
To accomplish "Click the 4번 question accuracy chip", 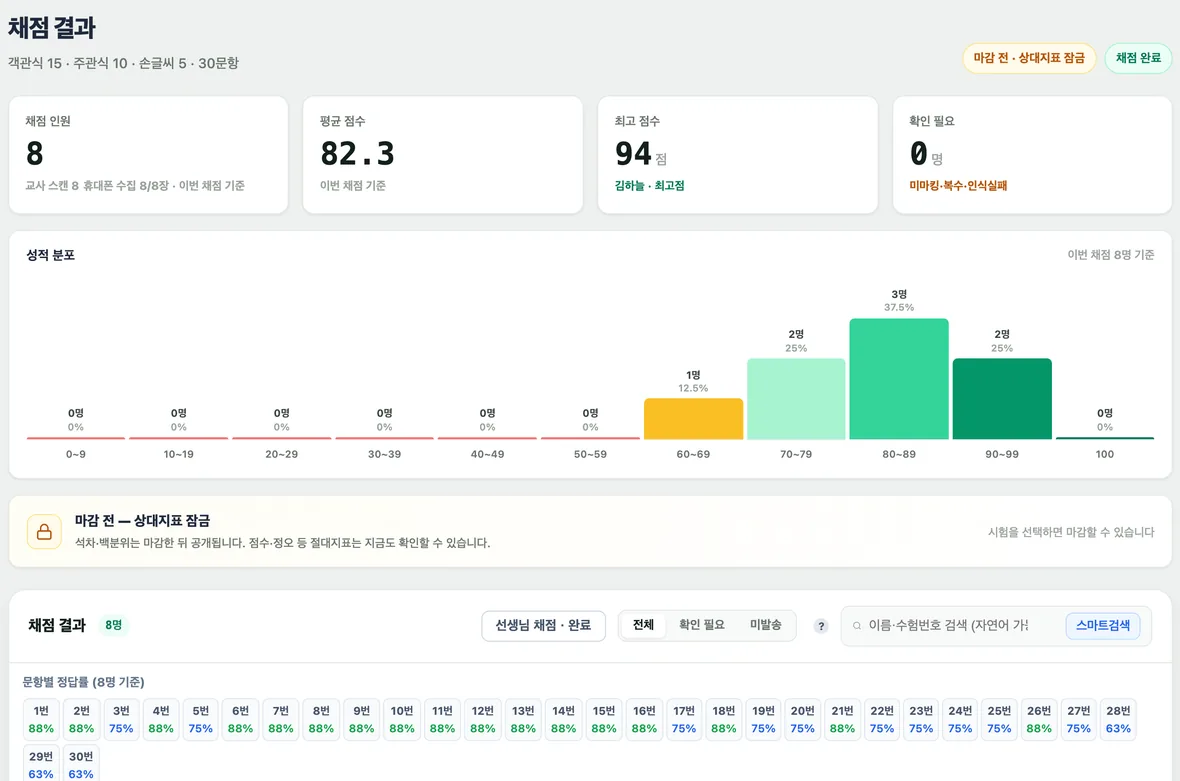I will click(161, 719).
